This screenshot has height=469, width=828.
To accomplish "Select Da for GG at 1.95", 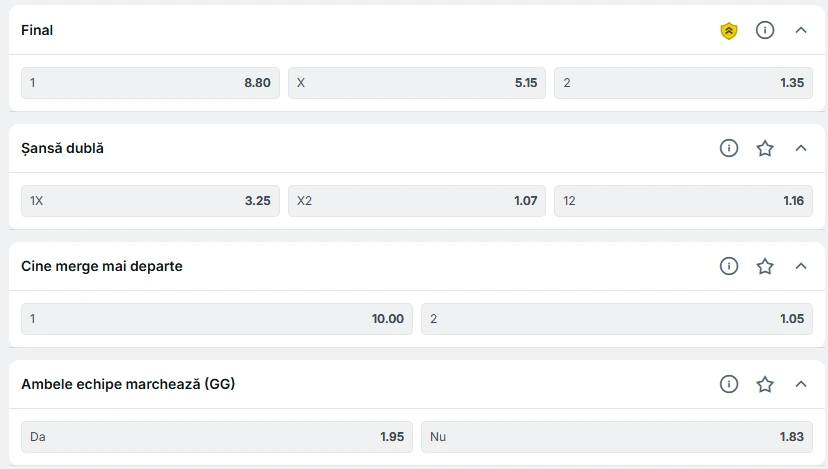I will click(x=217, y=437).
